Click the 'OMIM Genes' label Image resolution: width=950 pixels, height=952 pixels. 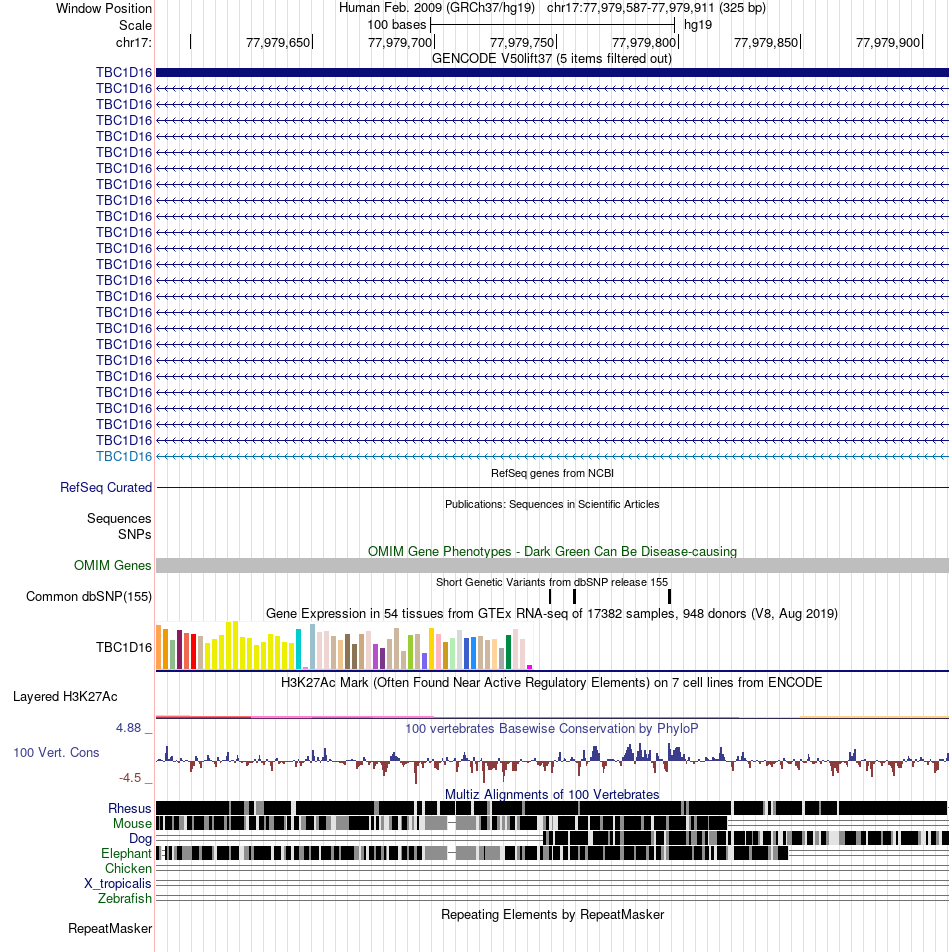tap(112, 565)
